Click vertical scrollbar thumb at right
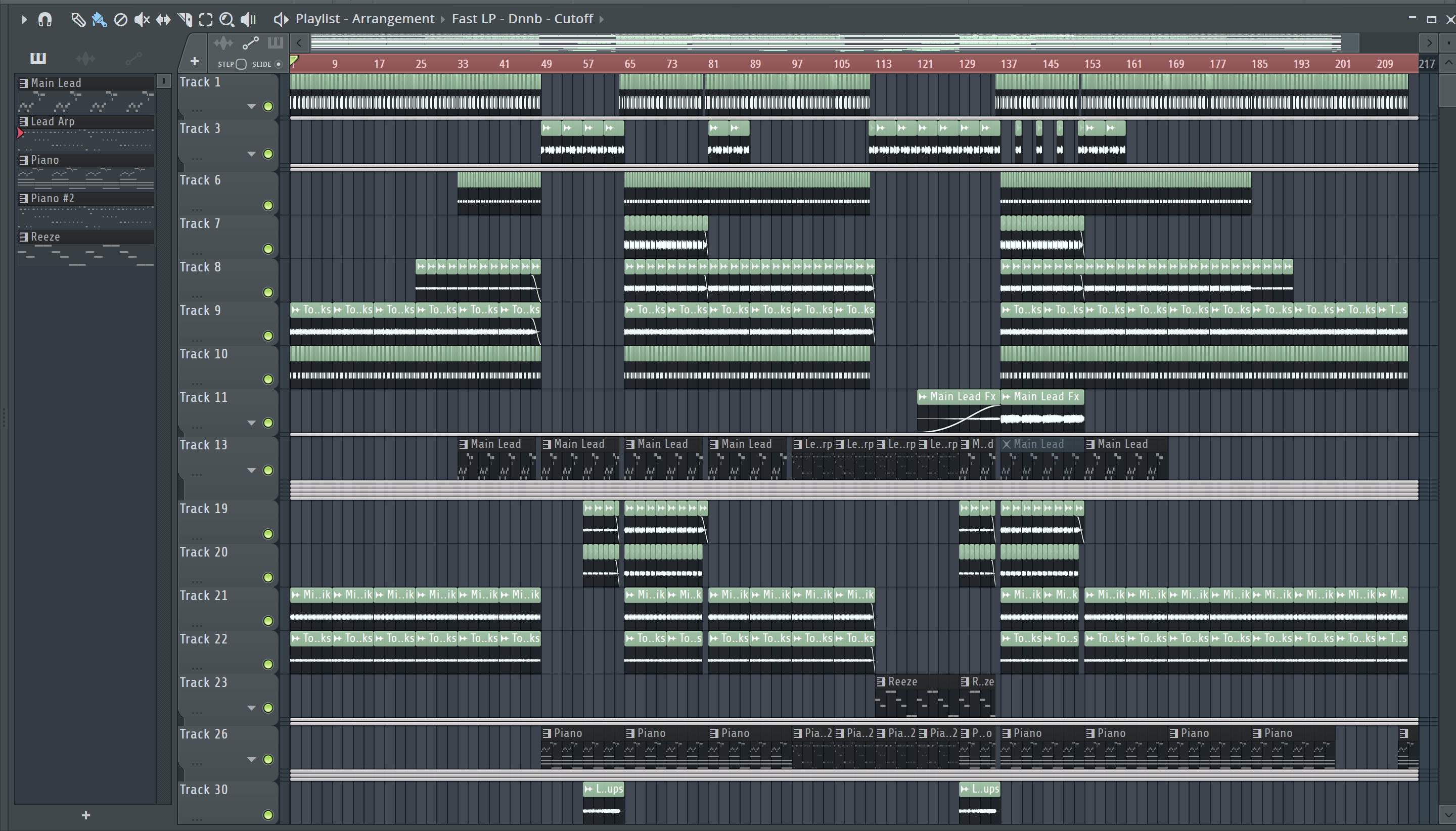The image size is (1456, 831). pyautogui.click(x=1447, y=90)
